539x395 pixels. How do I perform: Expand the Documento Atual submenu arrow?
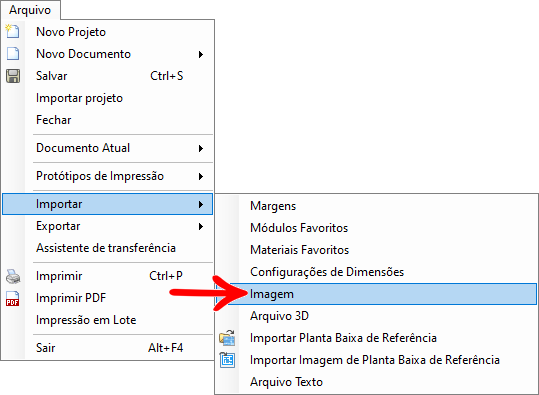(201, 149)
